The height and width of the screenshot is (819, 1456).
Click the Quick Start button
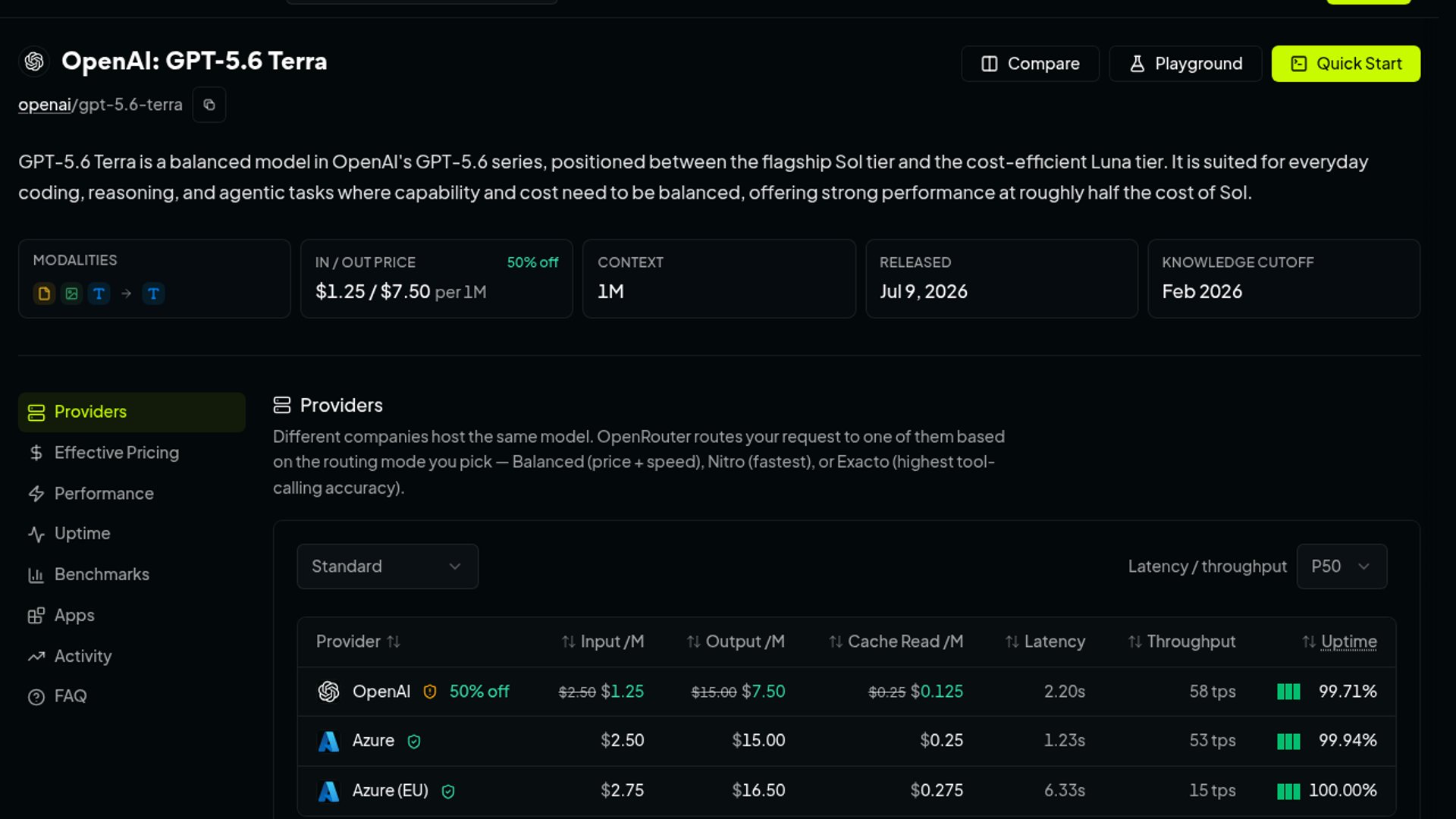click(1345, 64)
